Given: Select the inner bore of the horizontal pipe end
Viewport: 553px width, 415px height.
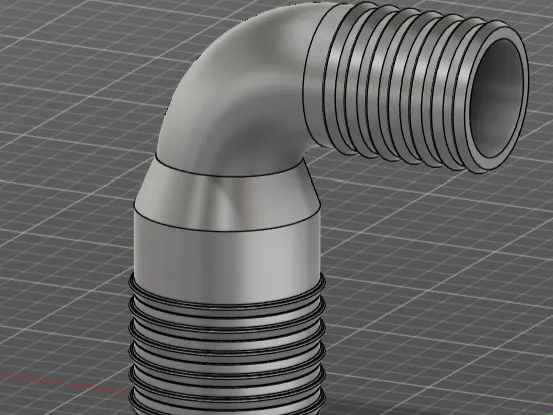Looking at the screenshot, I should pyautogui.click(x=496, y=99).
